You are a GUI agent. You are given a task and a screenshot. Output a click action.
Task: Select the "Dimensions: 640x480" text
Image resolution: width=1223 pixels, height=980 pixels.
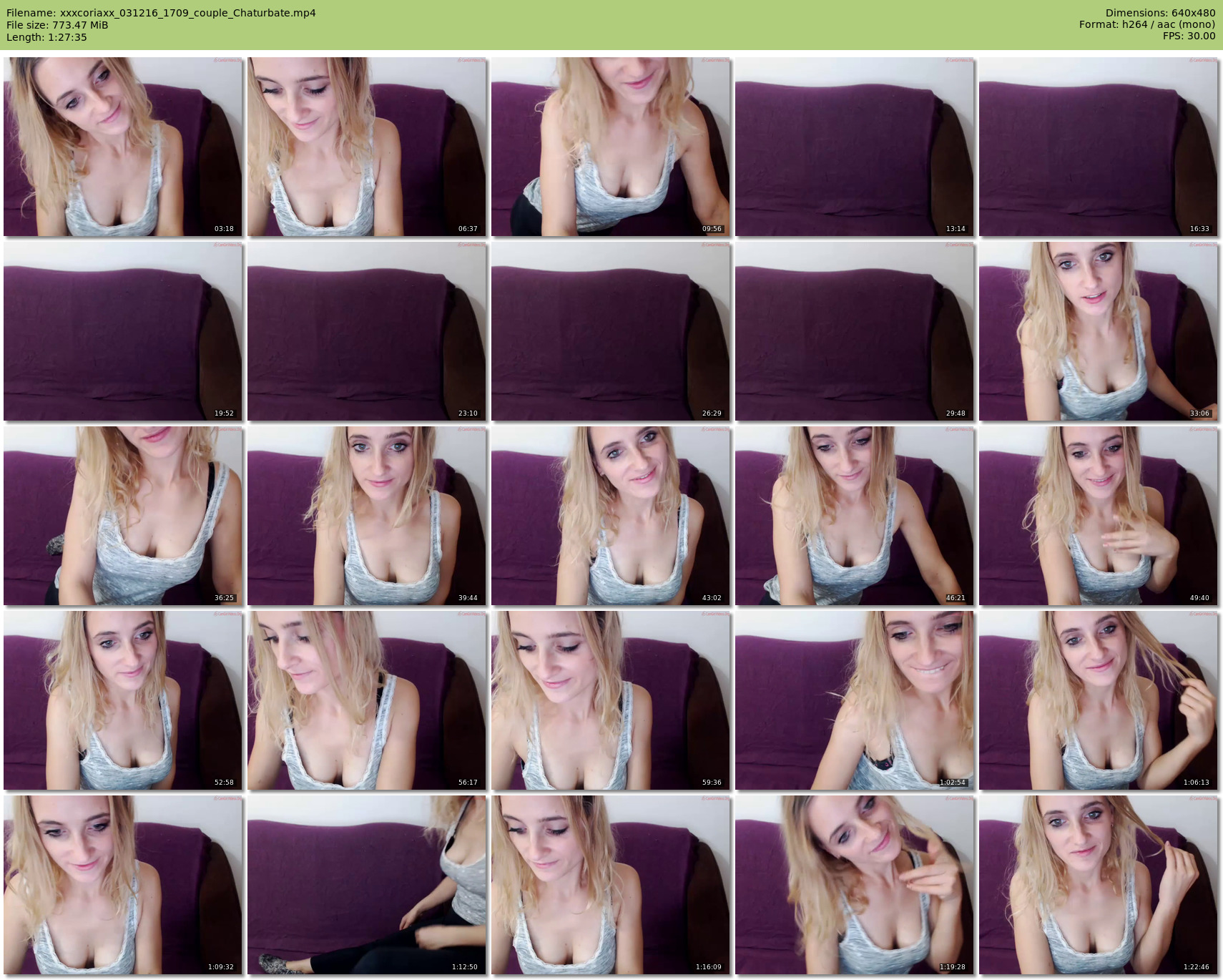point(1160,13)
